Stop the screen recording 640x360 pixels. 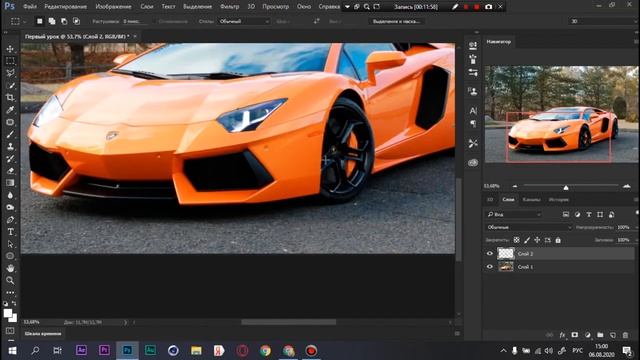[x=476, y=7]
